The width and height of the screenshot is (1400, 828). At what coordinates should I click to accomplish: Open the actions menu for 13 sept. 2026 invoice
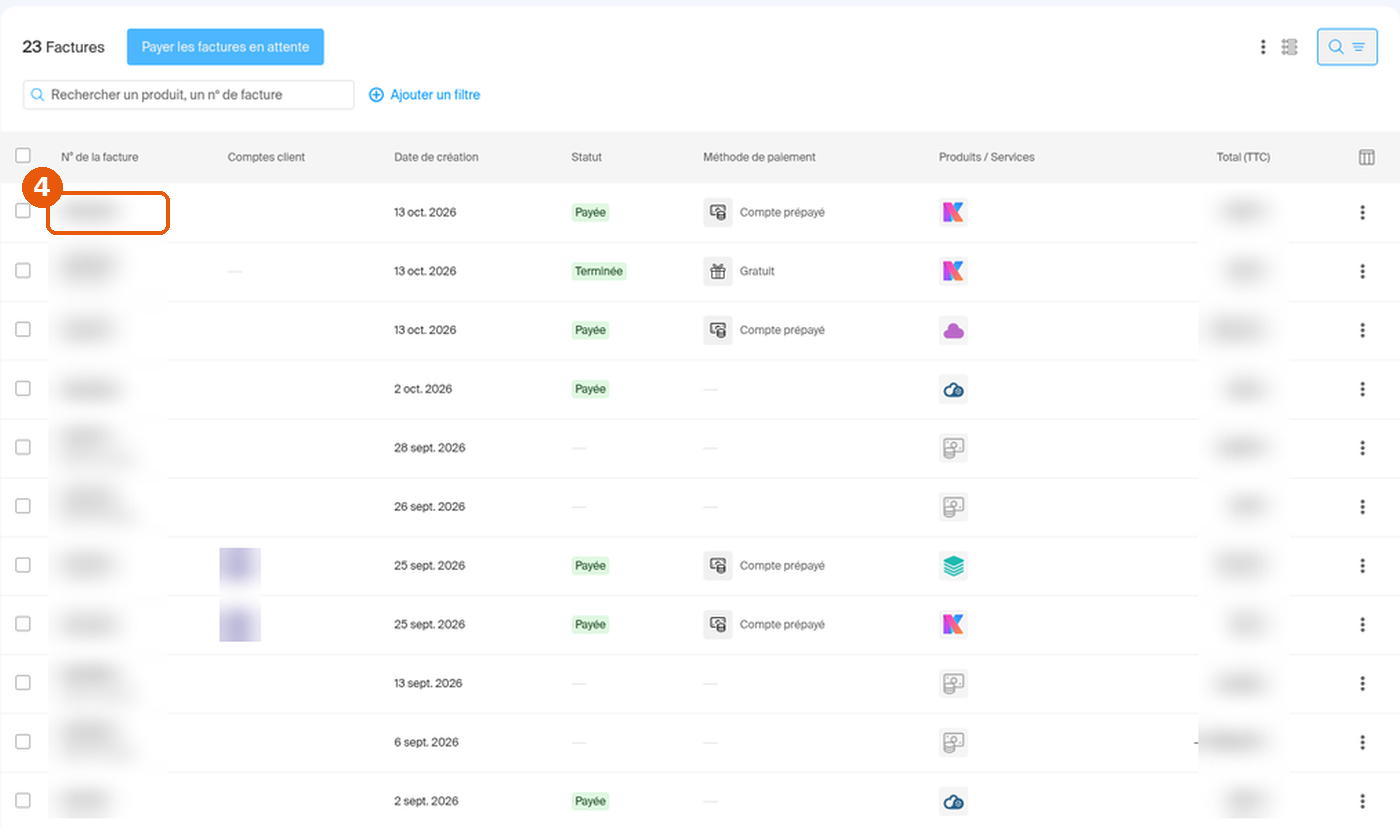(1362, 684)
